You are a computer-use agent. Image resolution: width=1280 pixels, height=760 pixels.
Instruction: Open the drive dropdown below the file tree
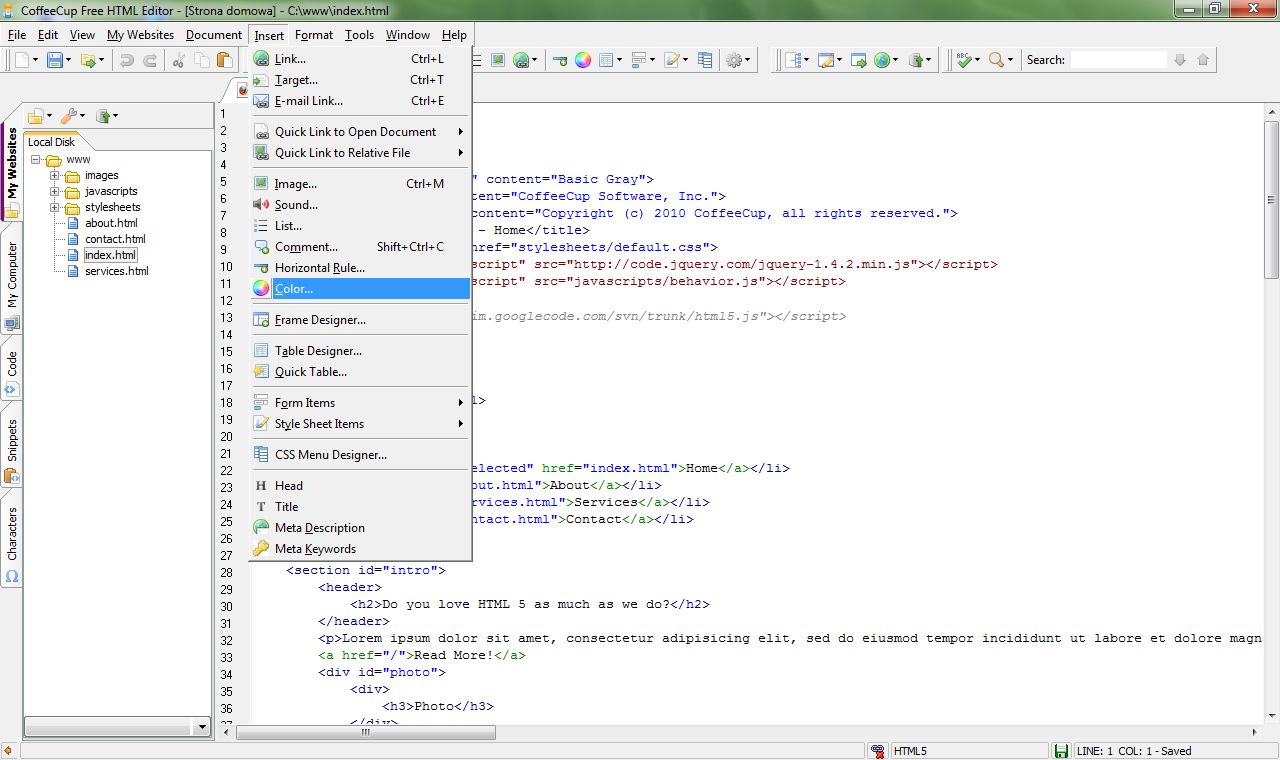(x=202, y=727)
